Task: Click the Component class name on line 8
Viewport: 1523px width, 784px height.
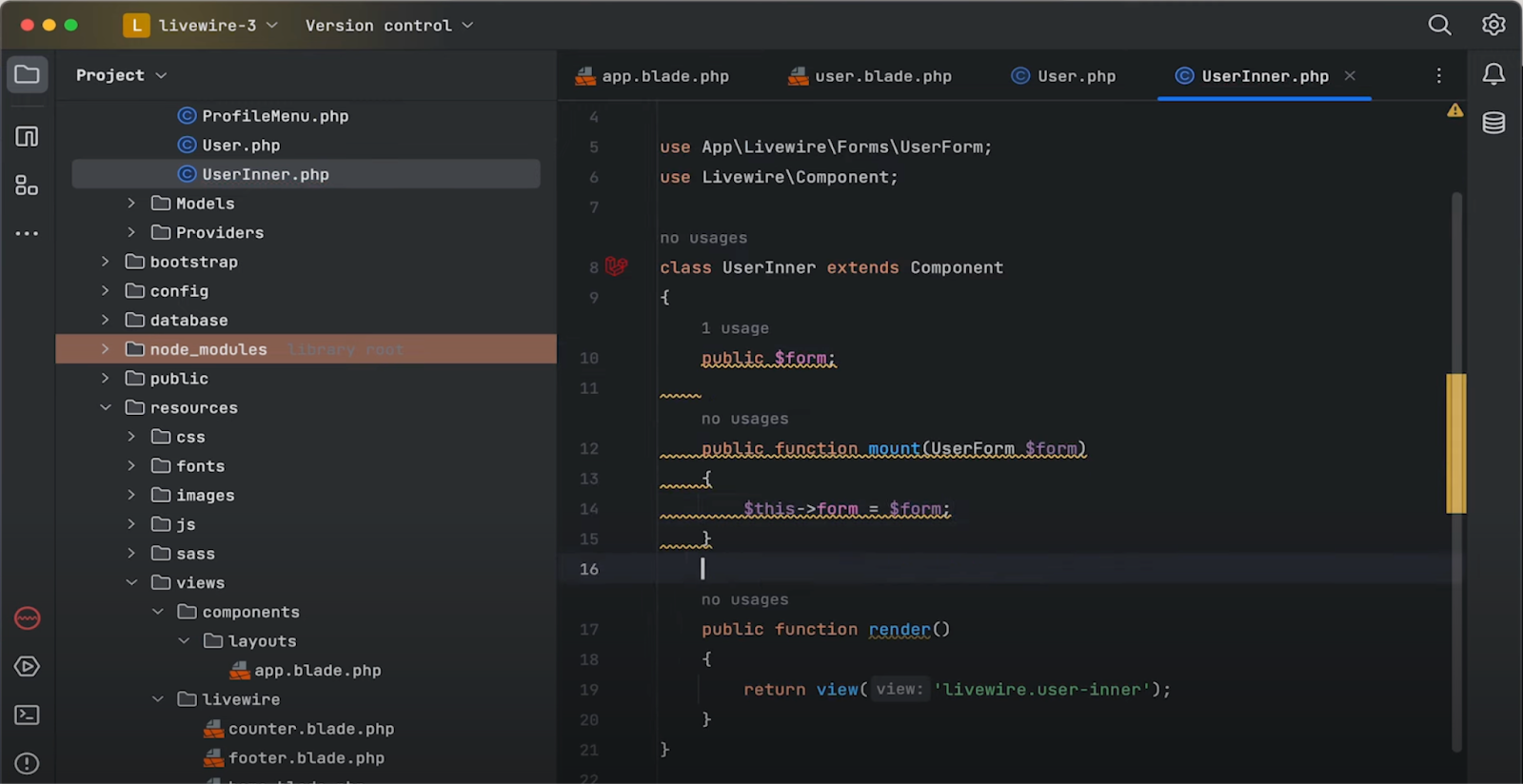Action: [957, 268]
